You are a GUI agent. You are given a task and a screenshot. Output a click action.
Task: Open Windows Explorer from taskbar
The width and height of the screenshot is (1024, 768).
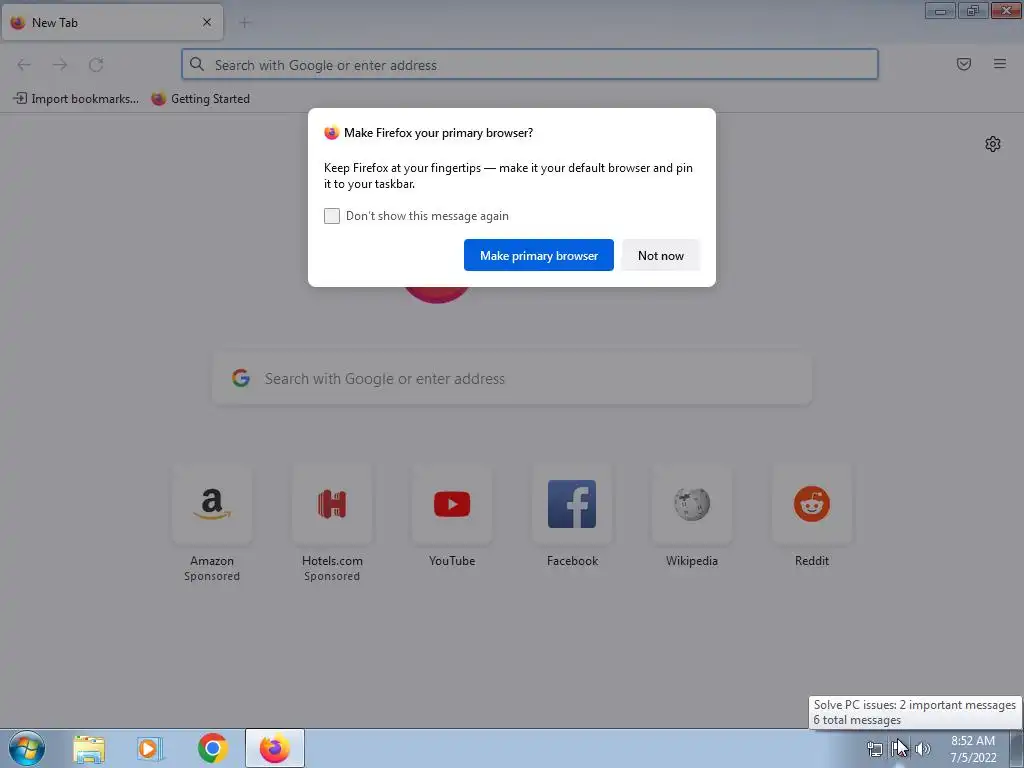(89, 748)
